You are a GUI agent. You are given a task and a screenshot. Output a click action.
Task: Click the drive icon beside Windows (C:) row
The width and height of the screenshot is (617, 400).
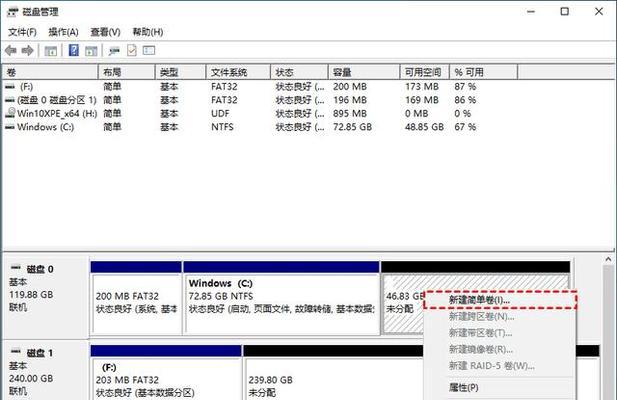pyautogui.click(x=10, y=127)
